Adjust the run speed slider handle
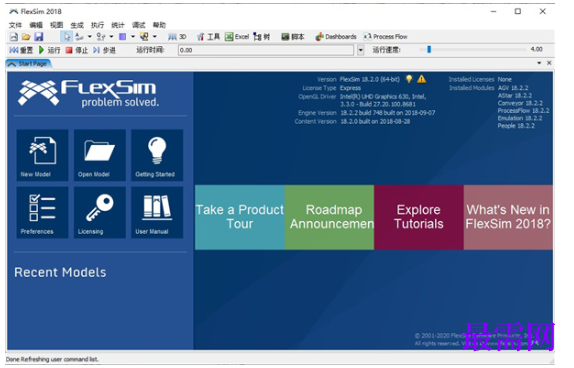The image size is (574, 368). (x=429, y=49)
